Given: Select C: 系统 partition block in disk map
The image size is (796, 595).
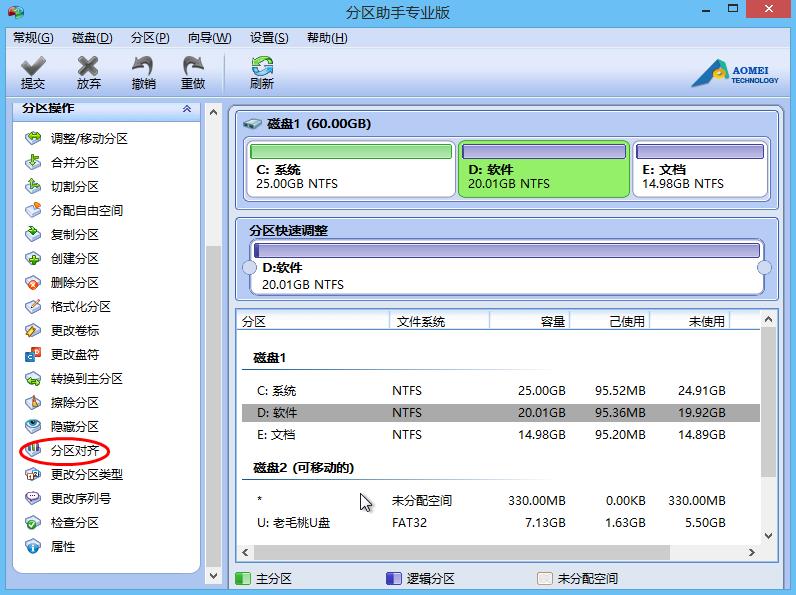Looking at the screenshot, I should point(350,169).
